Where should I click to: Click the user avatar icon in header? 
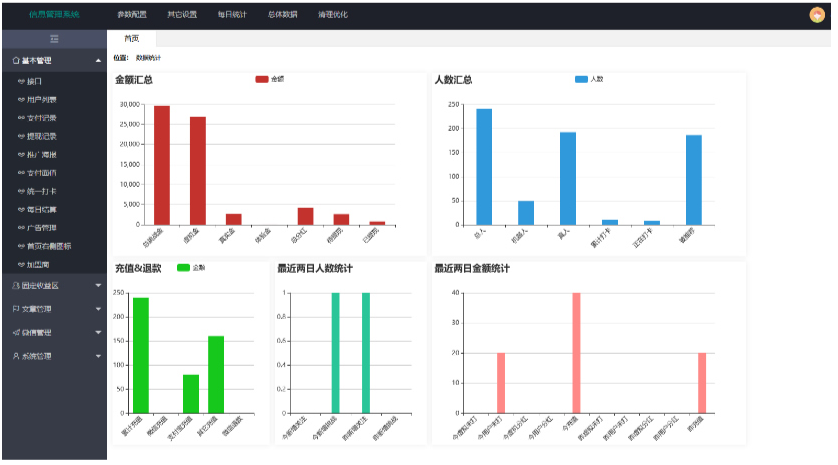coord(816,15)
